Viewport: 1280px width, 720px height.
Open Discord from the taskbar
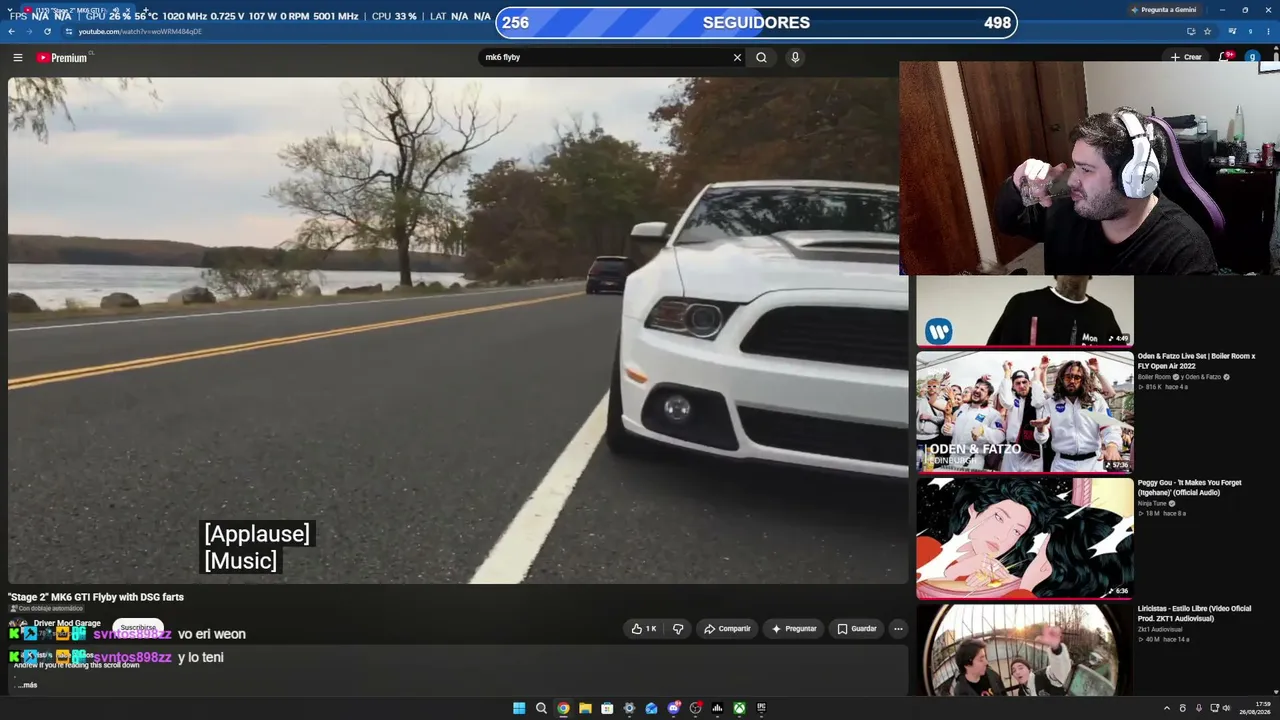click(673, 708)
